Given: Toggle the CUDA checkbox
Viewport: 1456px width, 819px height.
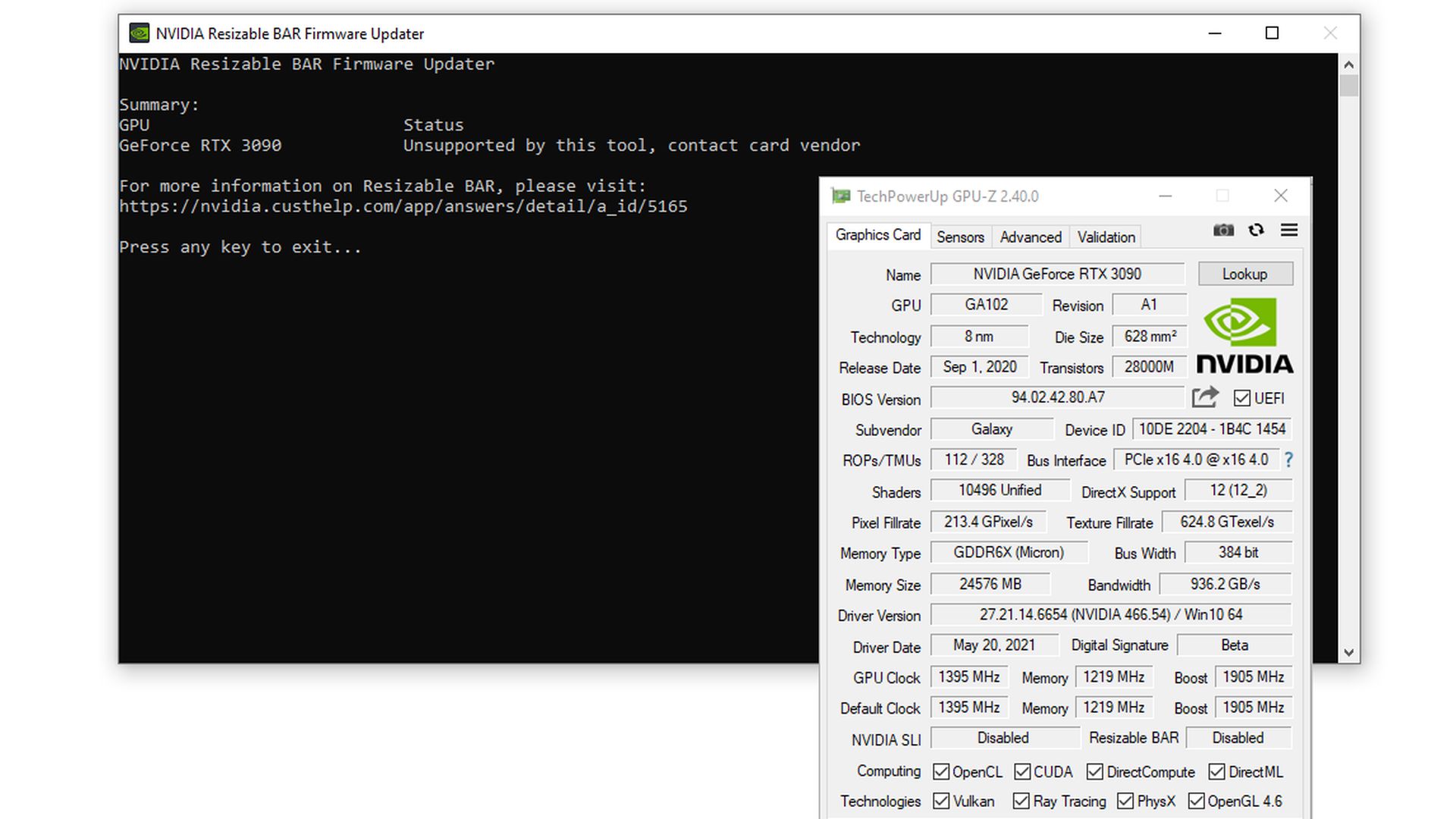Looking at the screenshot, I should click(1022, 772).
